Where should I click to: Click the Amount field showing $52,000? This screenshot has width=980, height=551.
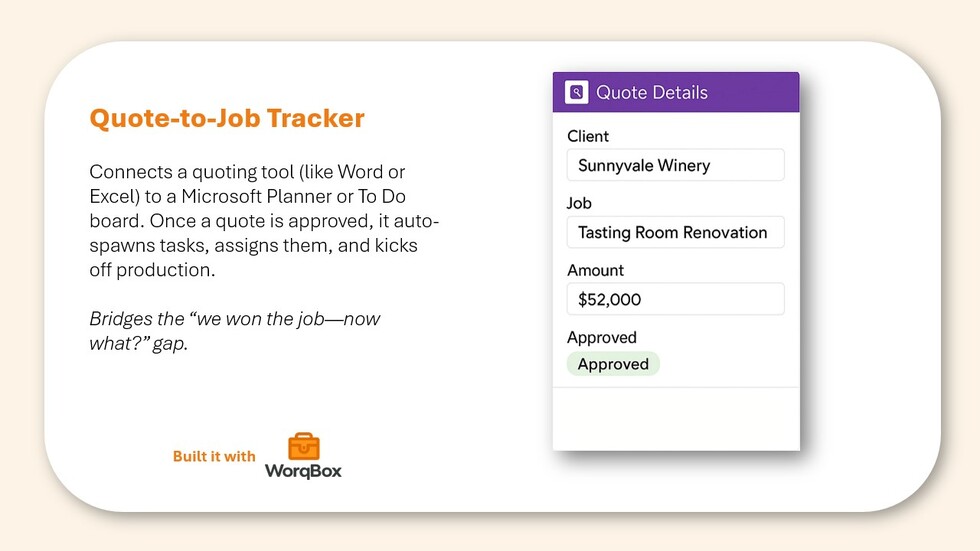click(675, 299)
